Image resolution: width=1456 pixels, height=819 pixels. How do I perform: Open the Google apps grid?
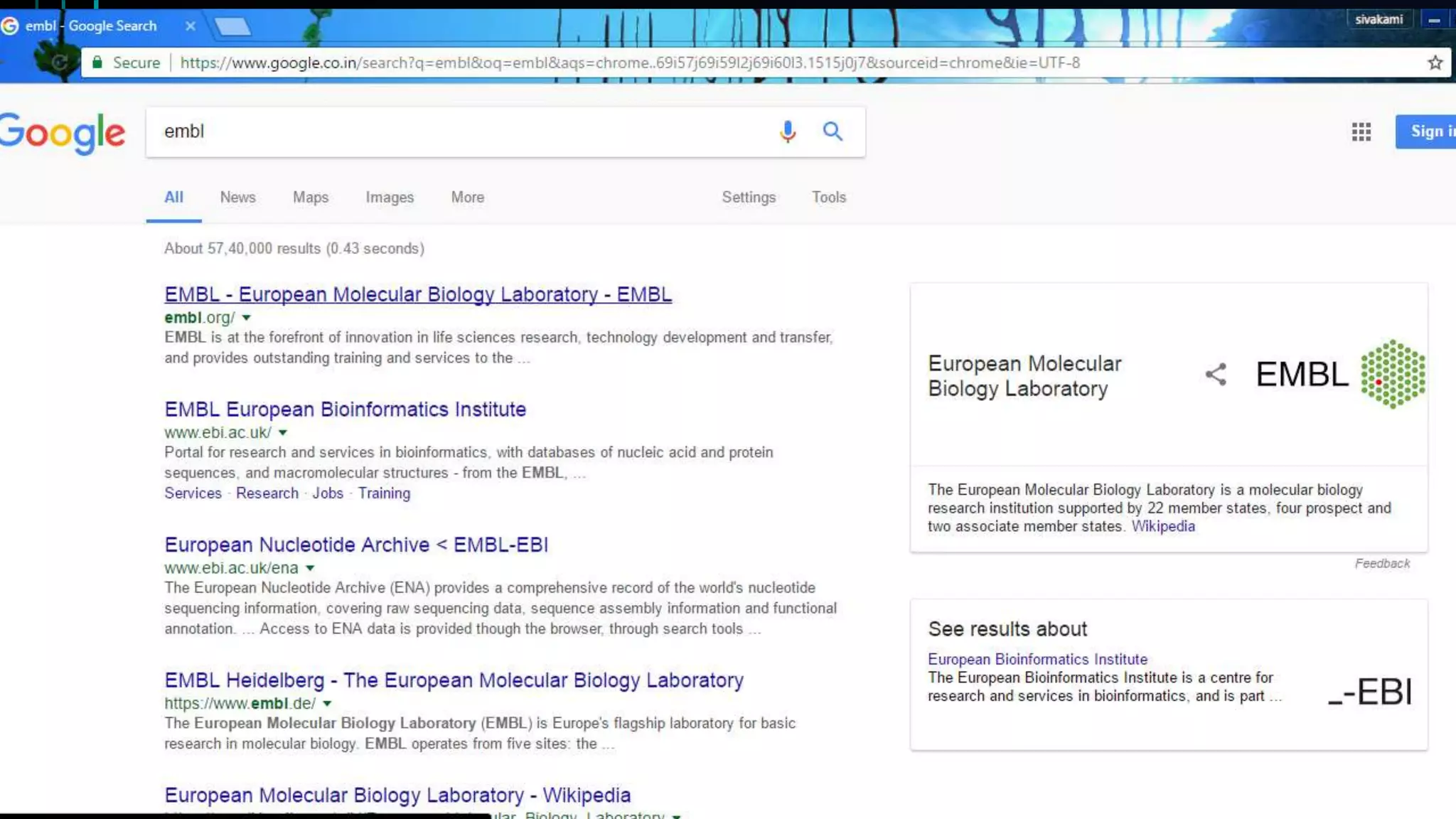(x=1361, y=132)
